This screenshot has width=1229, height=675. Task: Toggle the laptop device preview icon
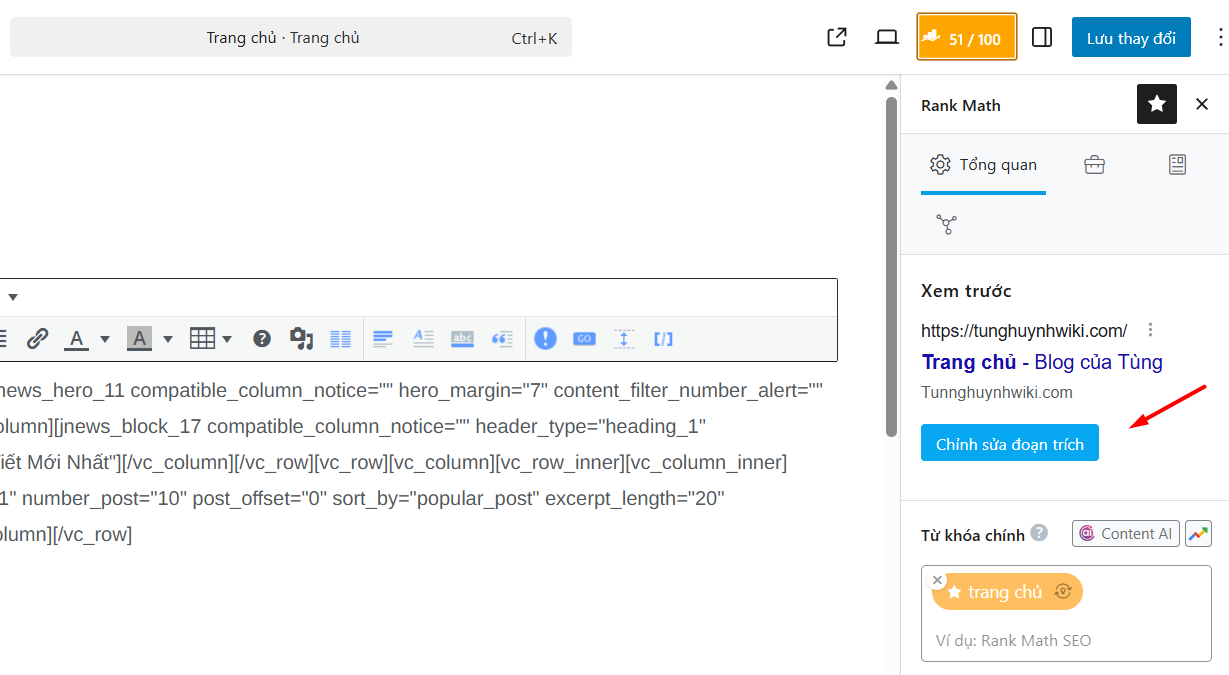tap(887, 38)
